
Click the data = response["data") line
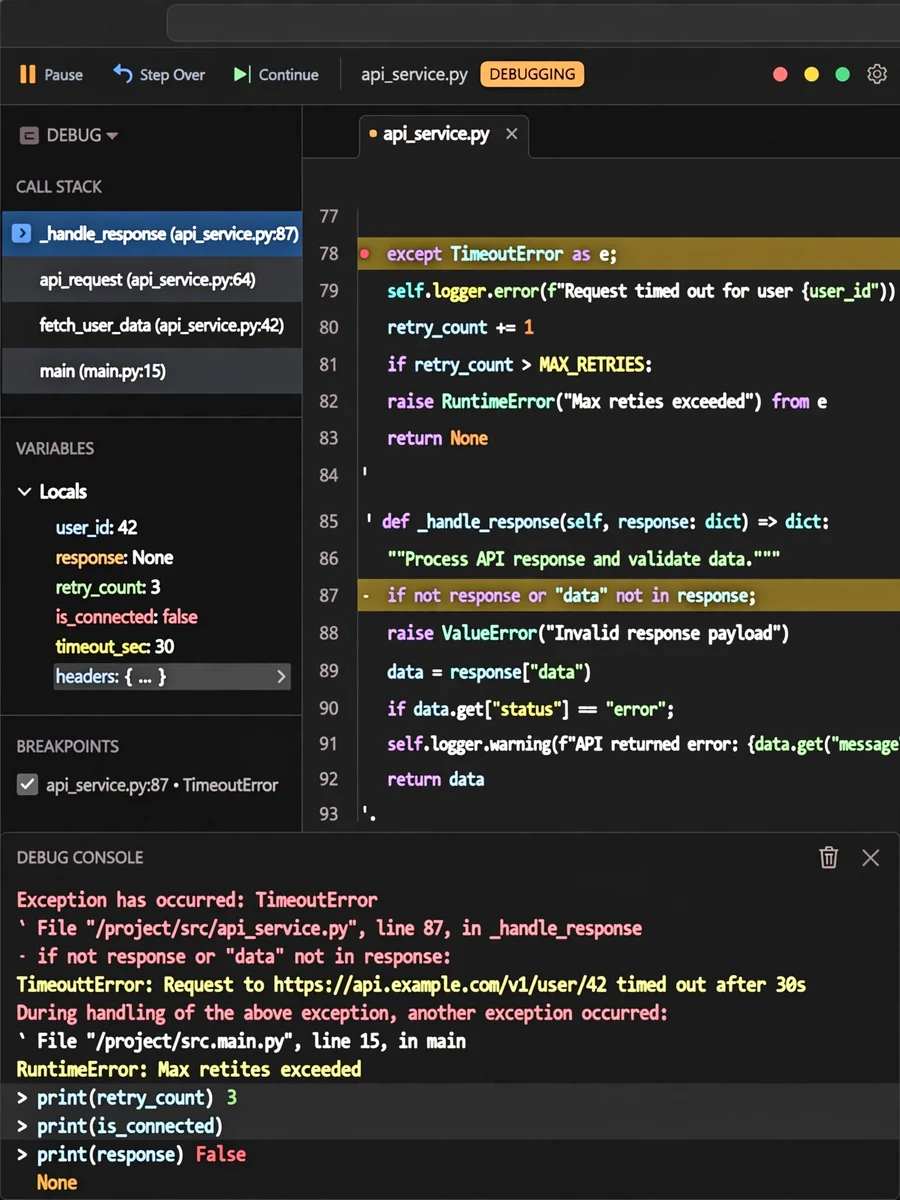(x=489, y=671)
